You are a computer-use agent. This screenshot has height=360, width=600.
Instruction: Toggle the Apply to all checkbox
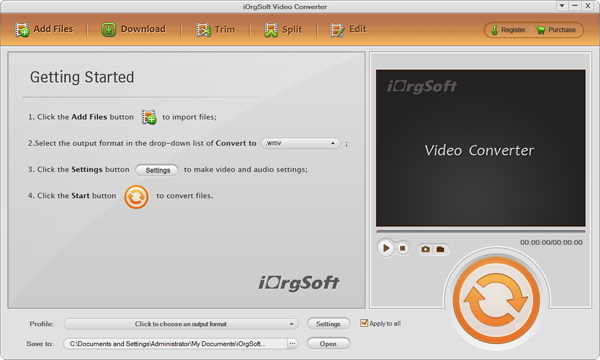coord(364,323)
